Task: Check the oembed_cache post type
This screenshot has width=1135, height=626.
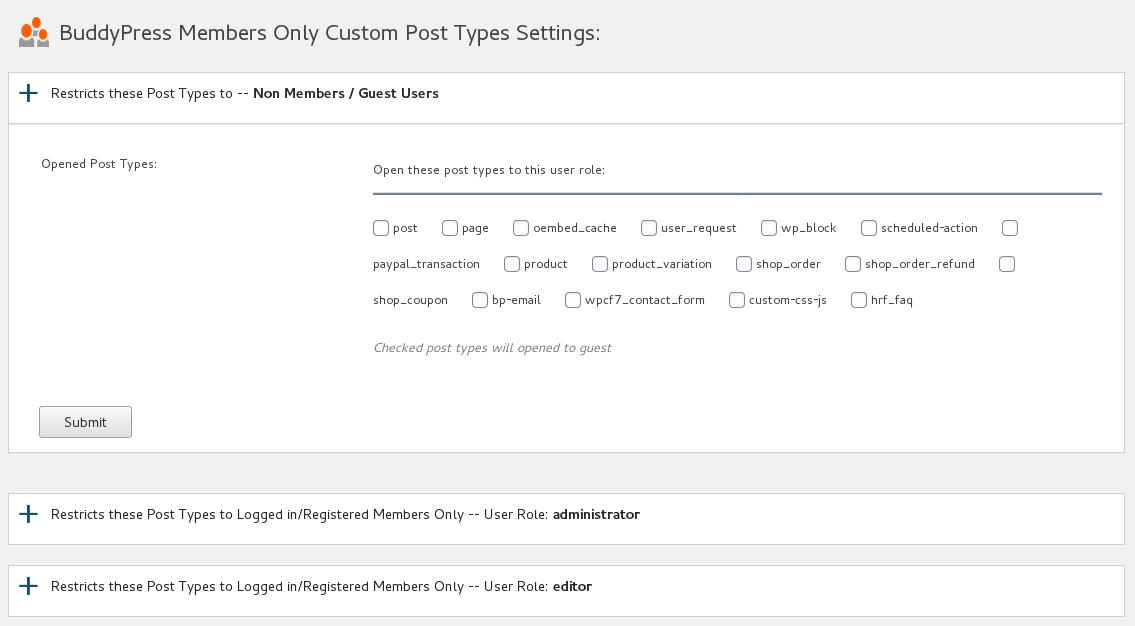Action: click(520, 228)
